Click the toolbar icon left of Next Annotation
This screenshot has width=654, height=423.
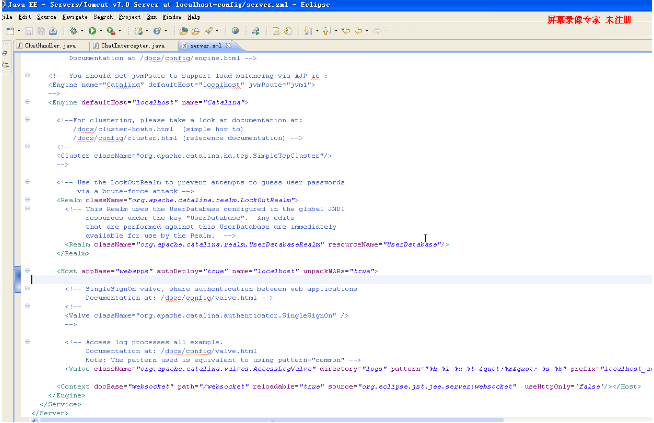tap(288, 31)
